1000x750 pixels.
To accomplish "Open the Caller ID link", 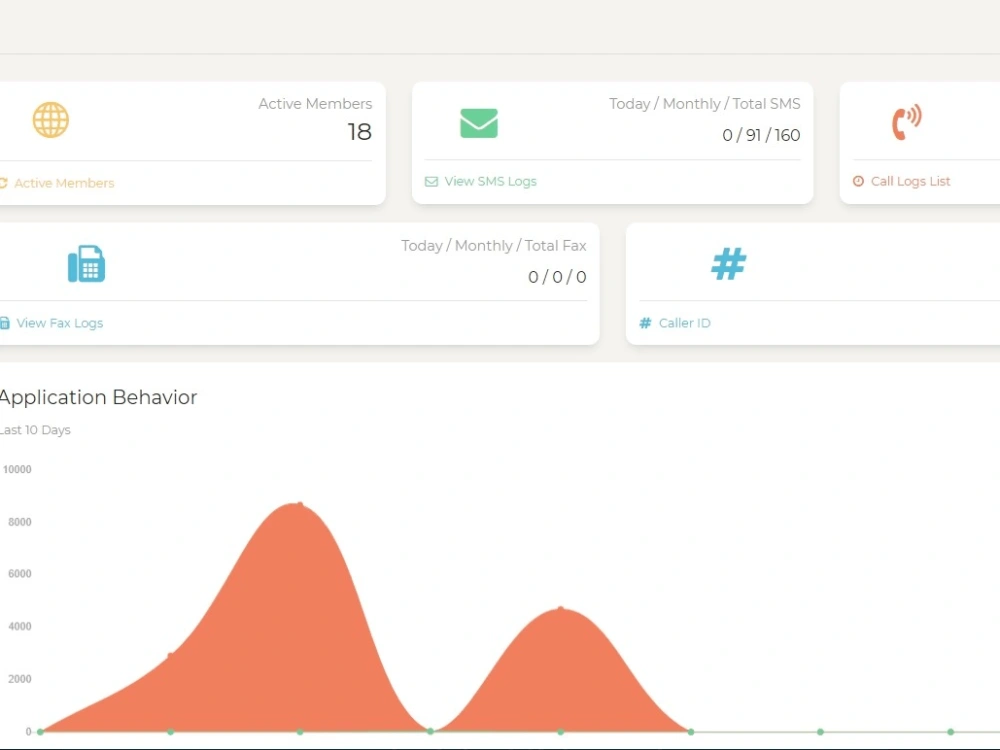I will 684,323.
